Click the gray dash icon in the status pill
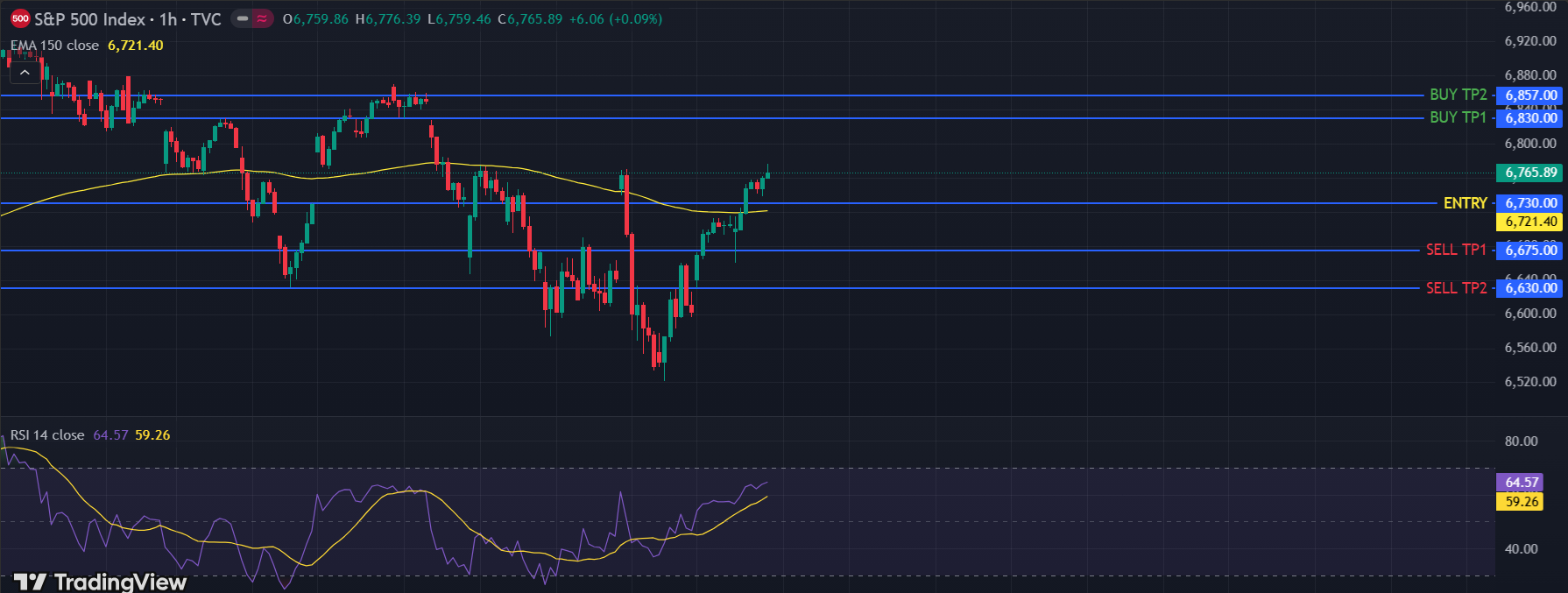Viewport: 1568px width, 593px height. (243, 18)
